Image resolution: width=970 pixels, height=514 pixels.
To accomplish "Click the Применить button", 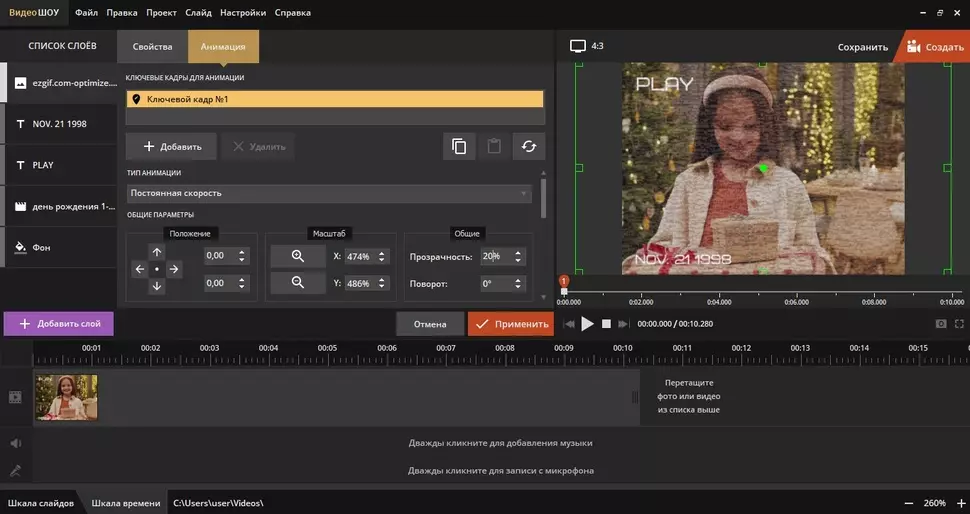I will pos(511,324).
